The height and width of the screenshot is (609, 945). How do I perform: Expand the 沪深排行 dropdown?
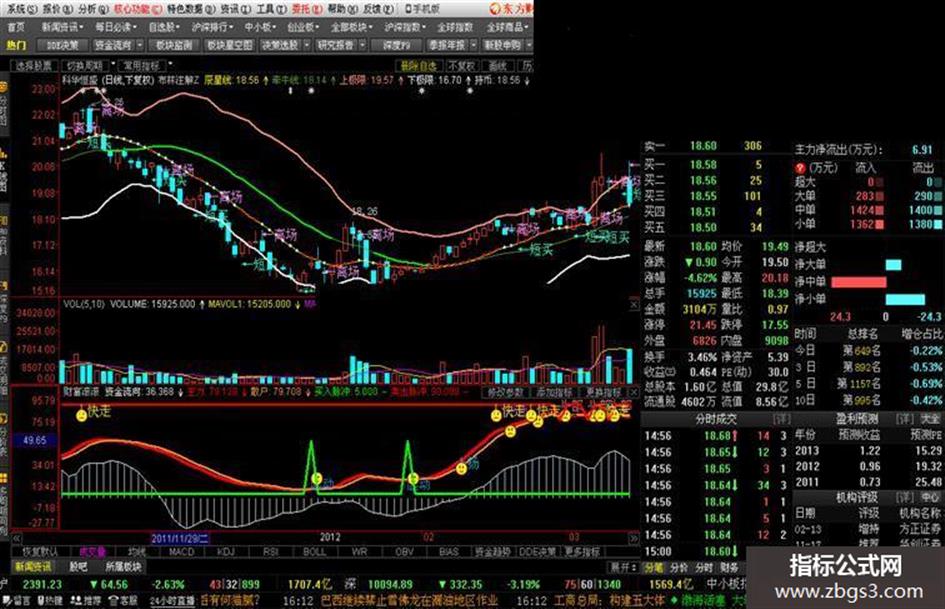click(213, 27)
